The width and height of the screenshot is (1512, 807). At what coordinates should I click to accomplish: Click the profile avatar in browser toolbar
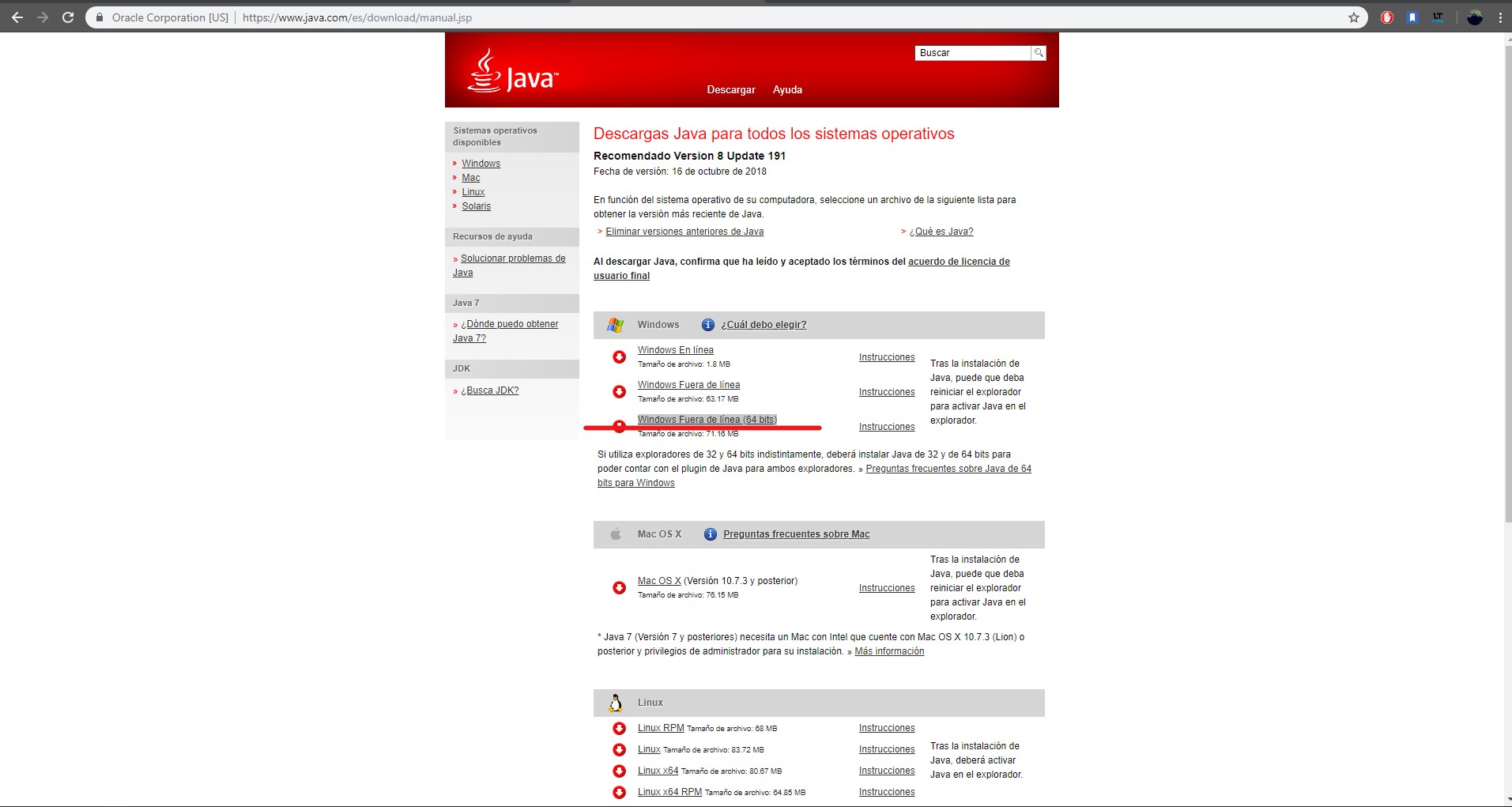(x=1474, y=17)
